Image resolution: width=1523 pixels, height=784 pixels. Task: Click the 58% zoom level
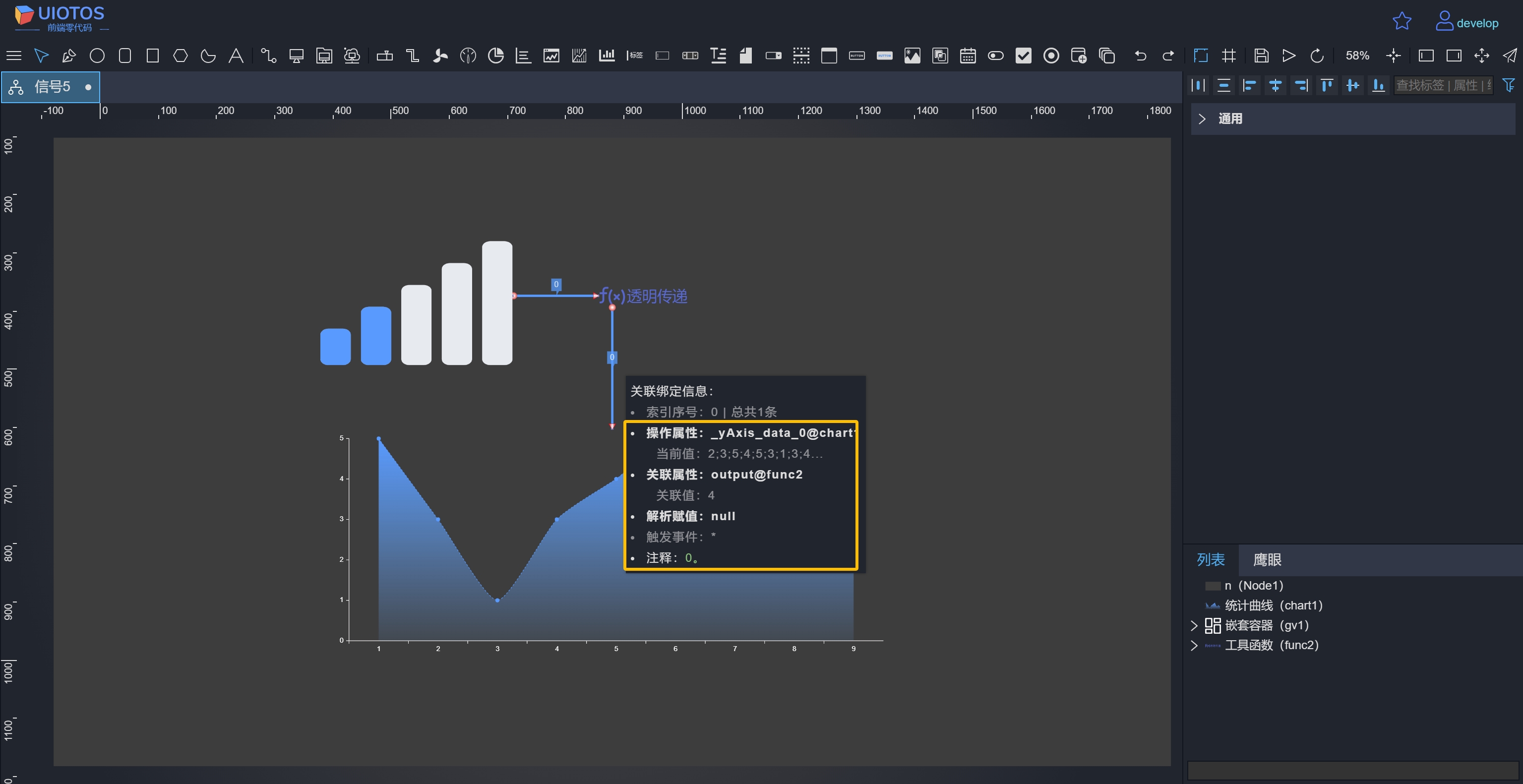1357,56
